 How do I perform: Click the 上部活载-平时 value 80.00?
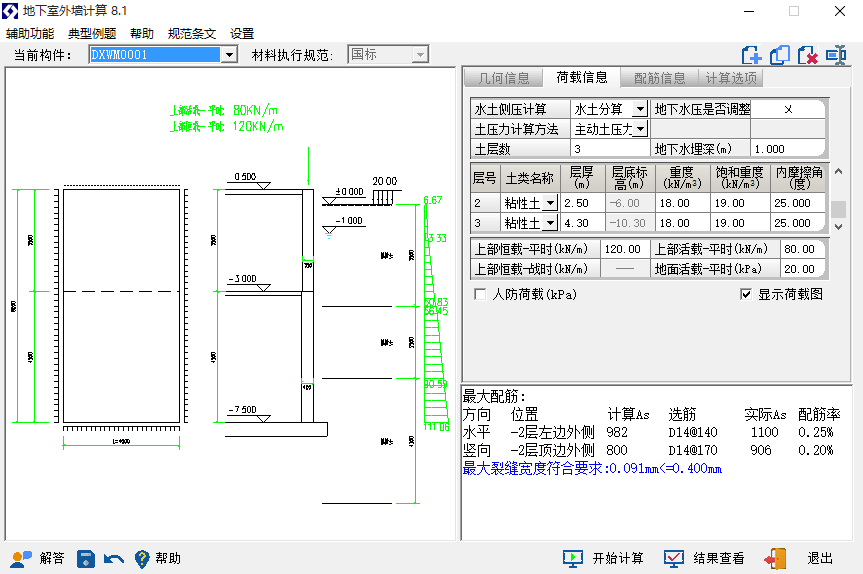pyautogui.click(x=802, y=249)
